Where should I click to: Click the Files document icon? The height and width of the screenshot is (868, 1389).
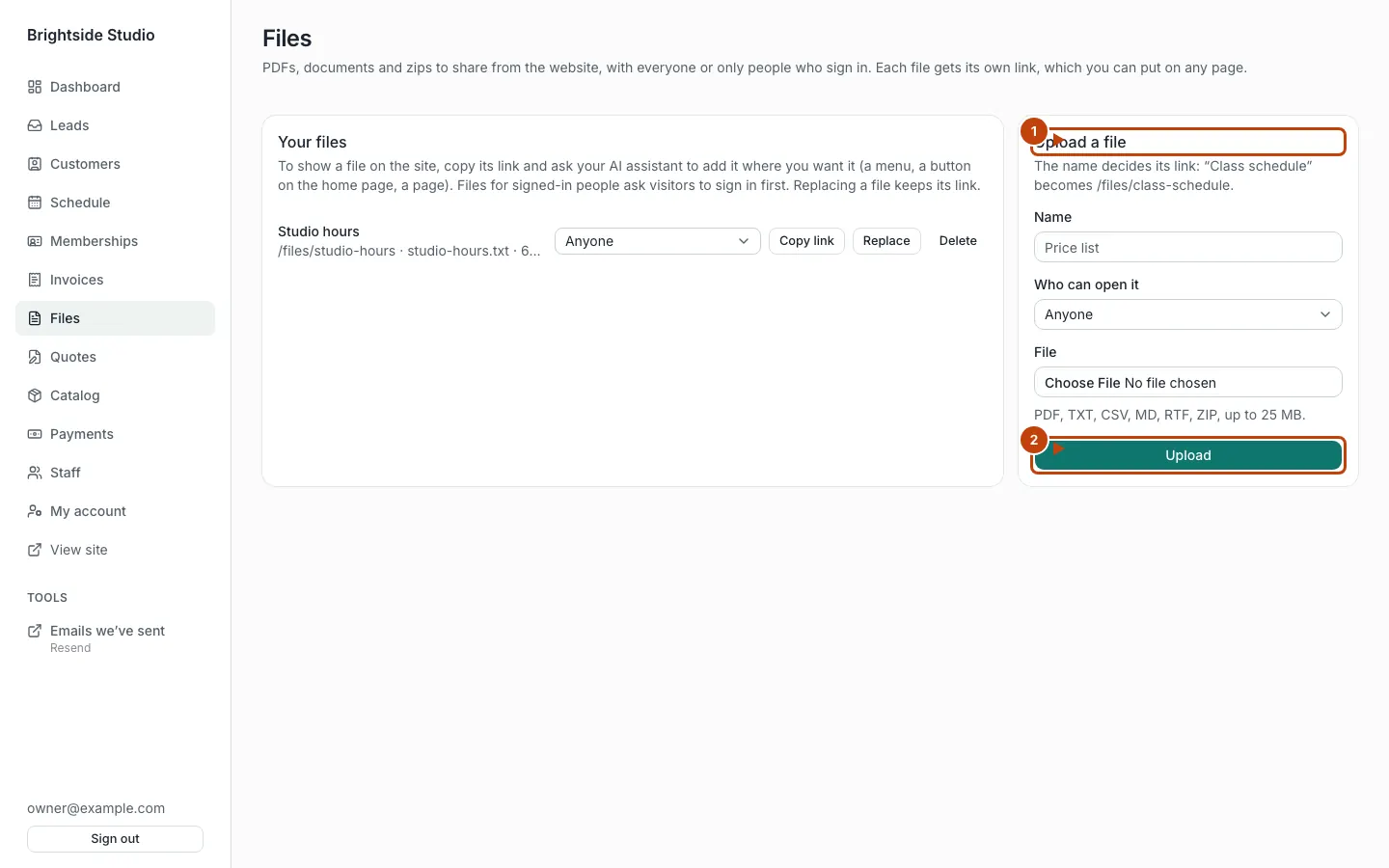click(35, 318)
